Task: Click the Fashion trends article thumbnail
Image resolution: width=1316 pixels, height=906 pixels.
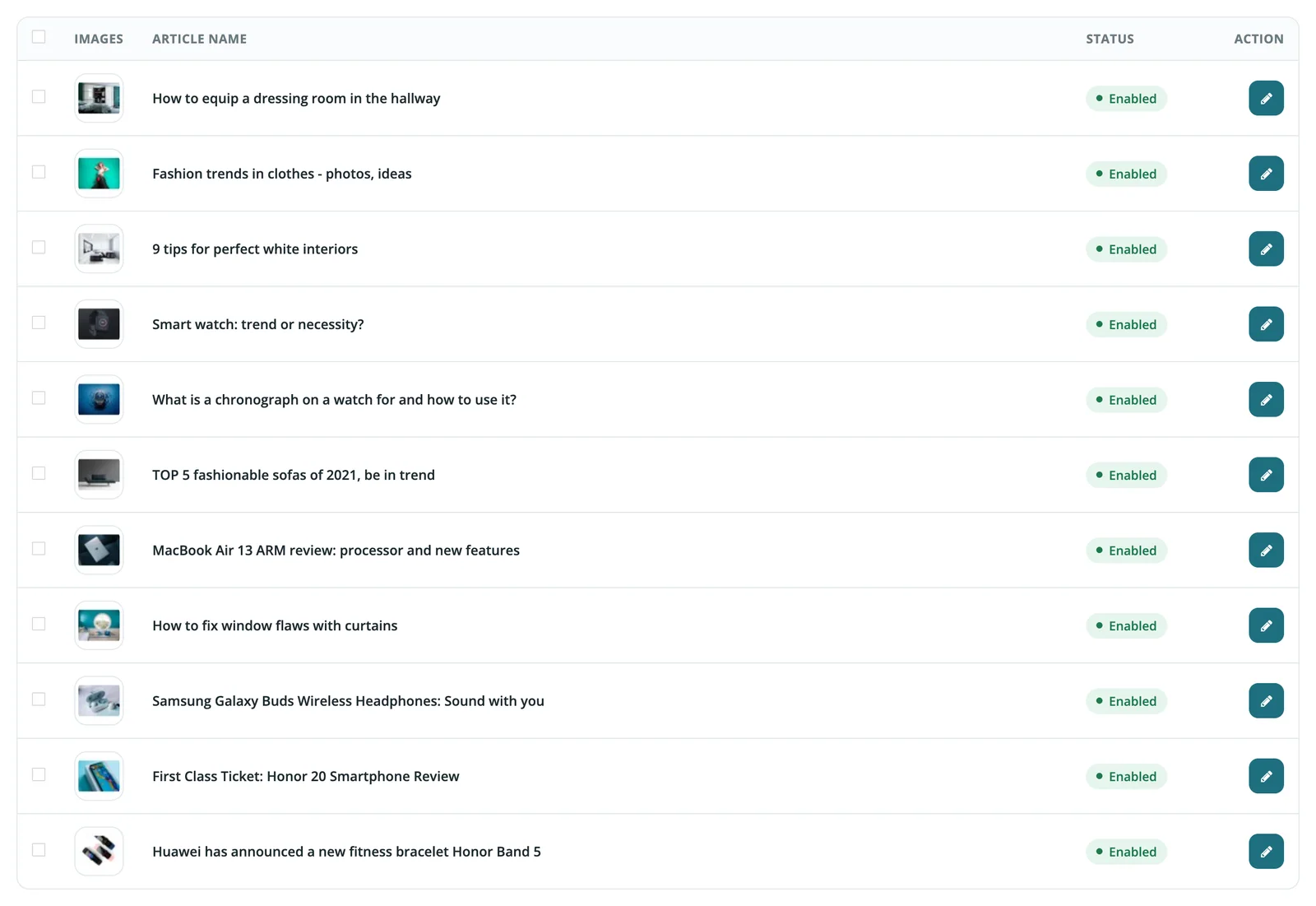Action: 99,174
